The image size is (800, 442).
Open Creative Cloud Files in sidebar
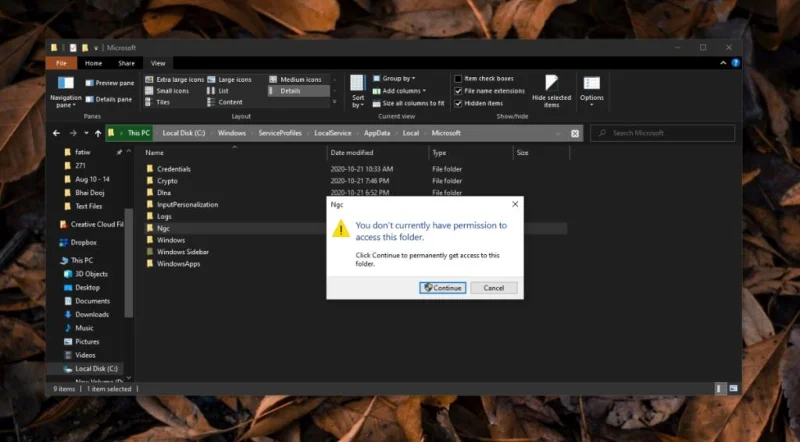(91, 224)
